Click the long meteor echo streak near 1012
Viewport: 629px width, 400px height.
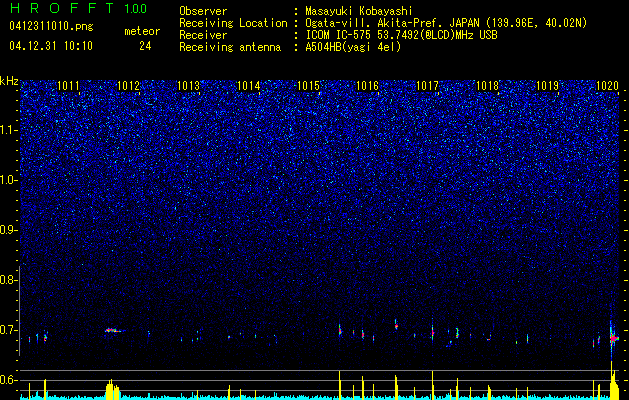[115, 331]
